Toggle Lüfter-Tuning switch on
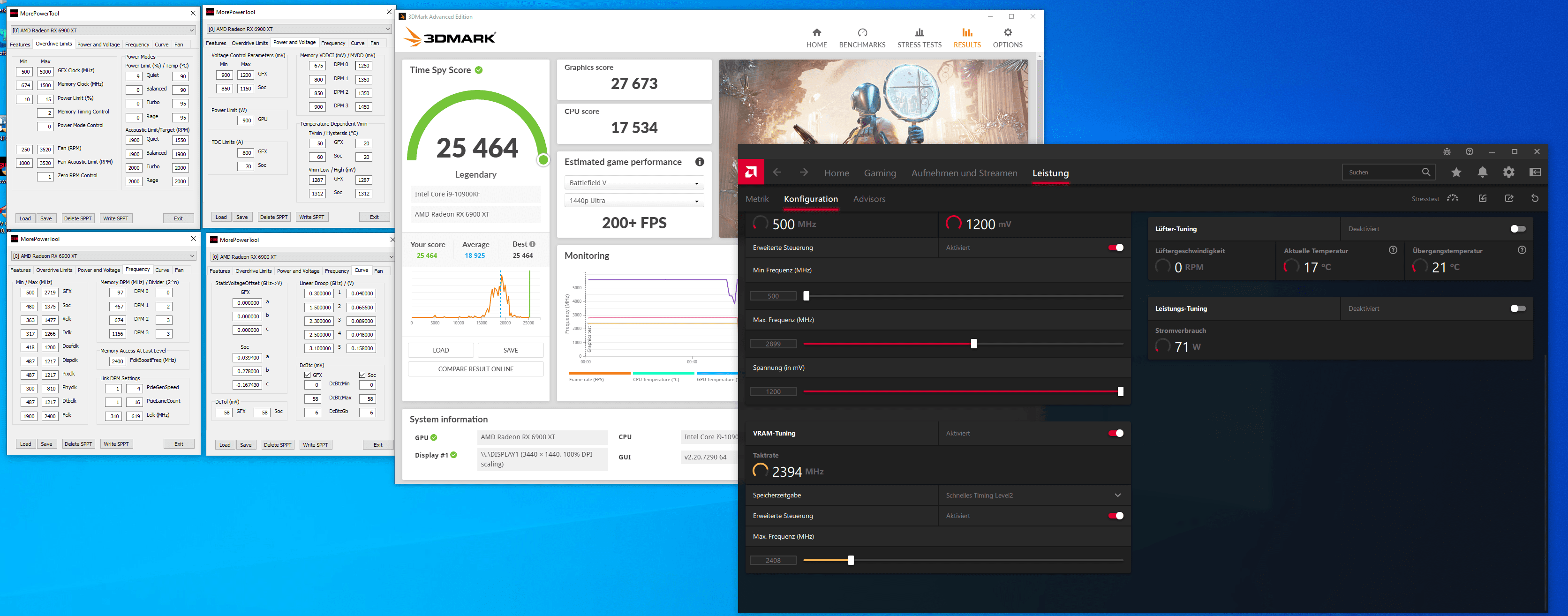 (1517, 229)
